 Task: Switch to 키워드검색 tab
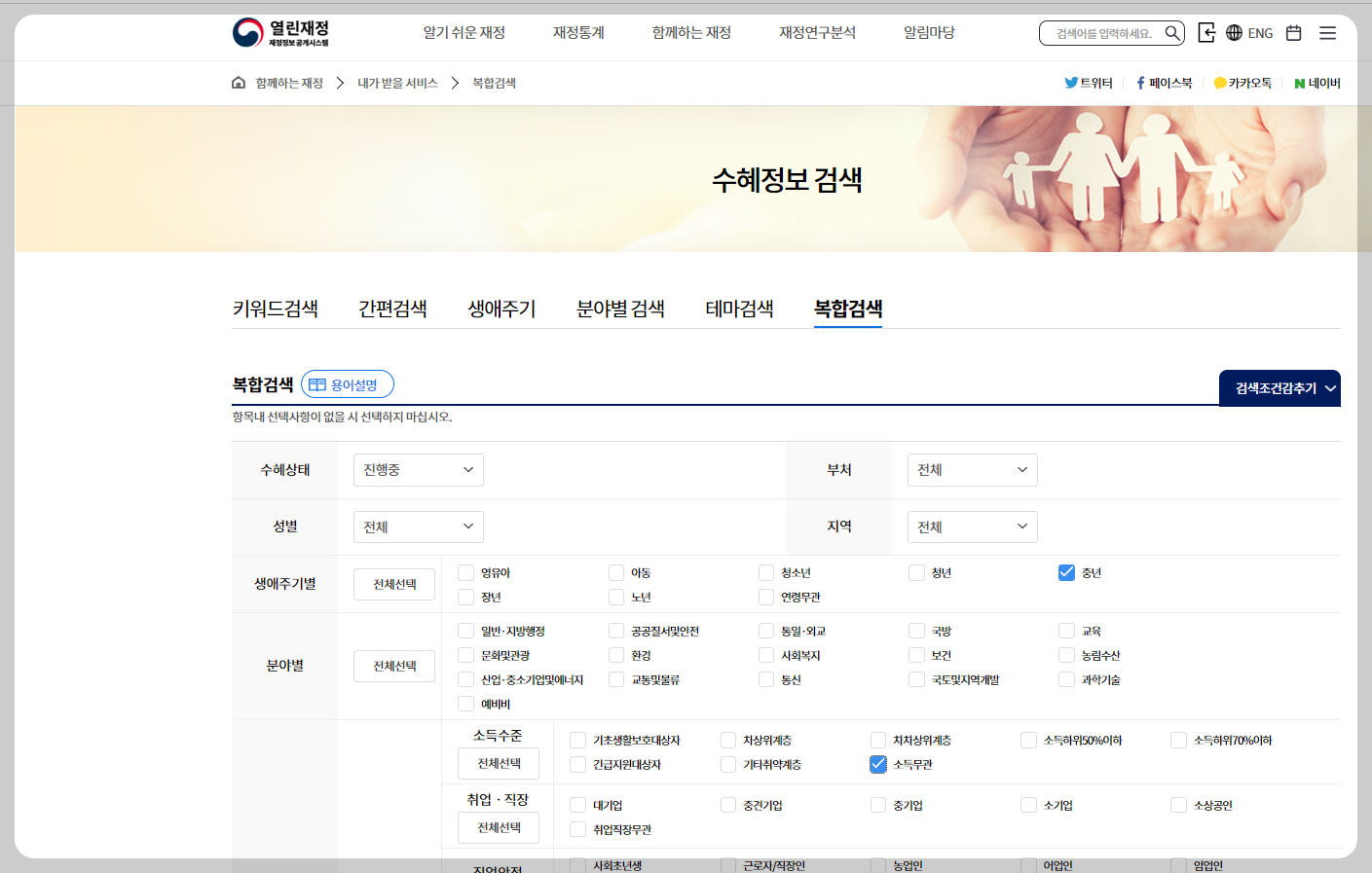point(275,309)
